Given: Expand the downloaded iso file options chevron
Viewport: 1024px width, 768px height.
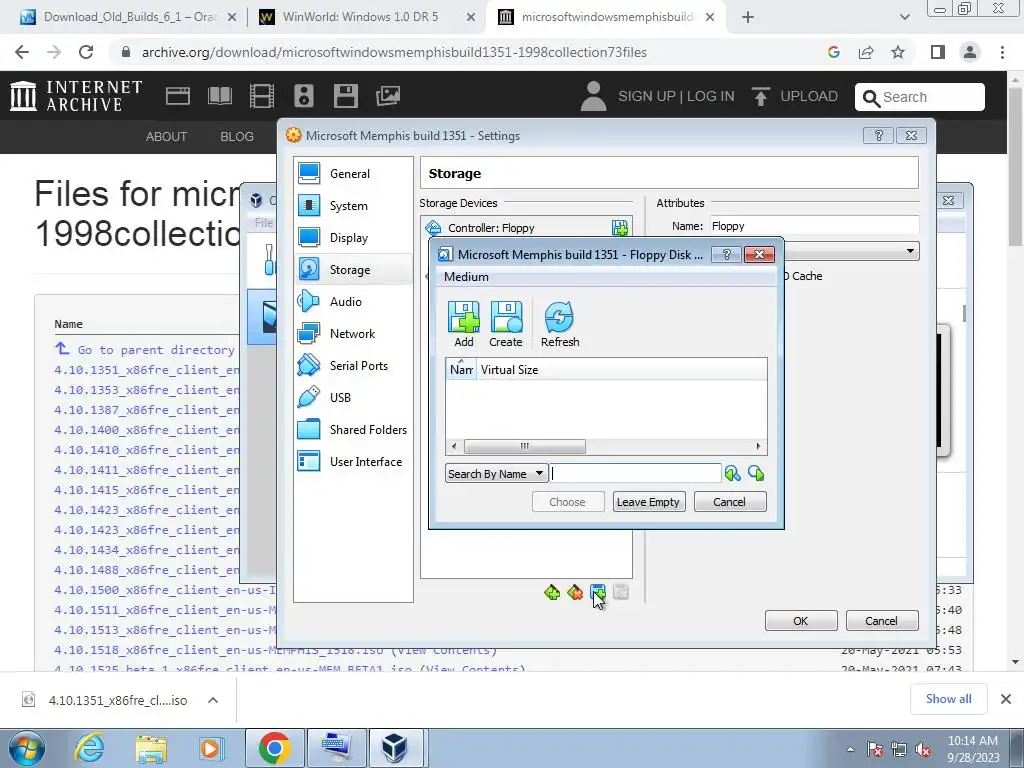Looking at the screenshot, I should (x=213, y=700).
